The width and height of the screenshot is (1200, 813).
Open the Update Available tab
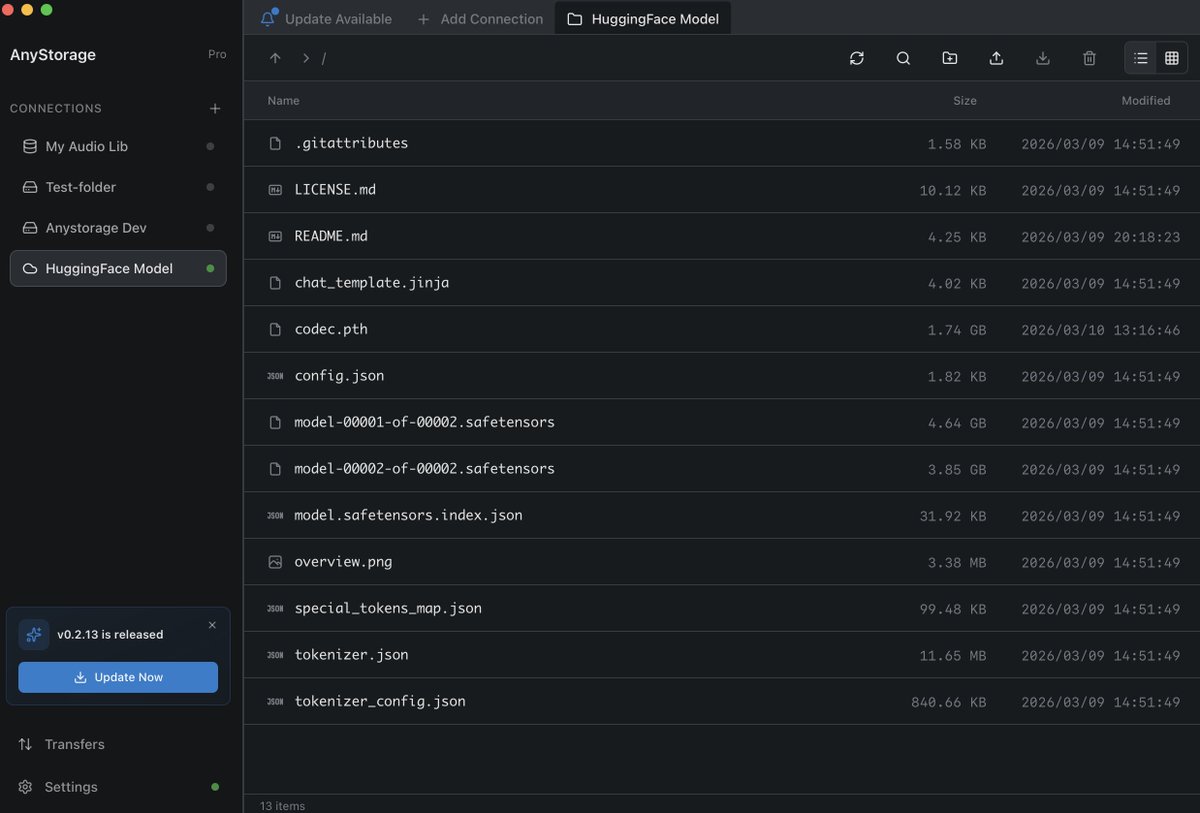coord(325,18)
